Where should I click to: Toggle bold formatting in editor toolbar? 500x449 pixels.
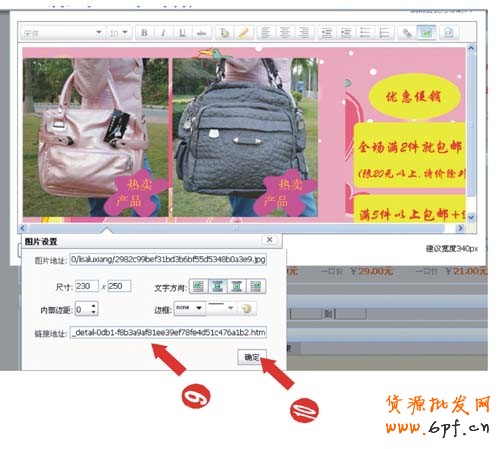144,33
